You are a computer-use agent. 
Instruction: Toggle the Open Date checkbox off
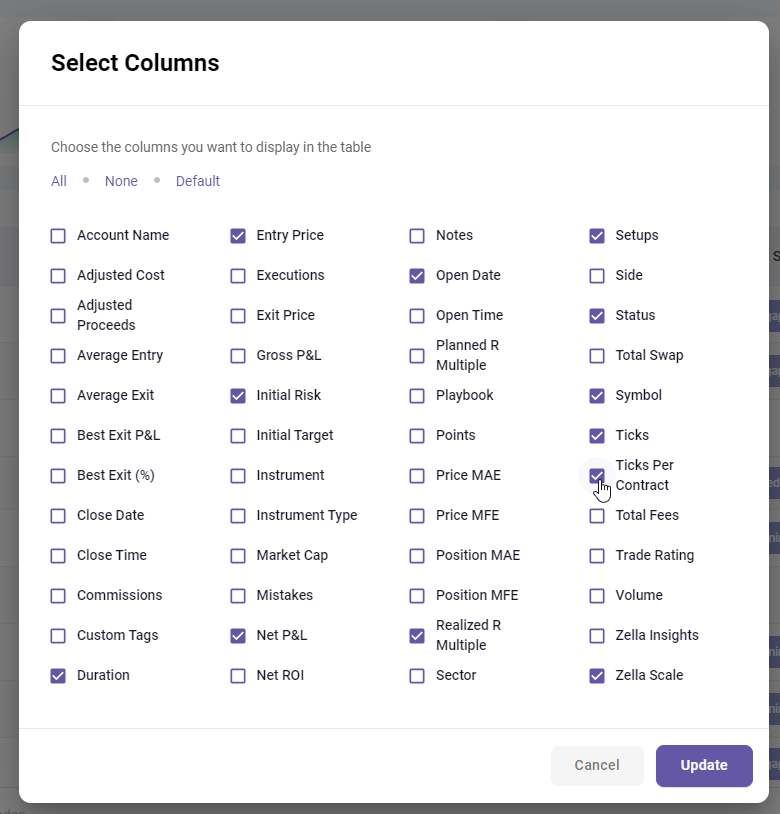tap(417, 276)
